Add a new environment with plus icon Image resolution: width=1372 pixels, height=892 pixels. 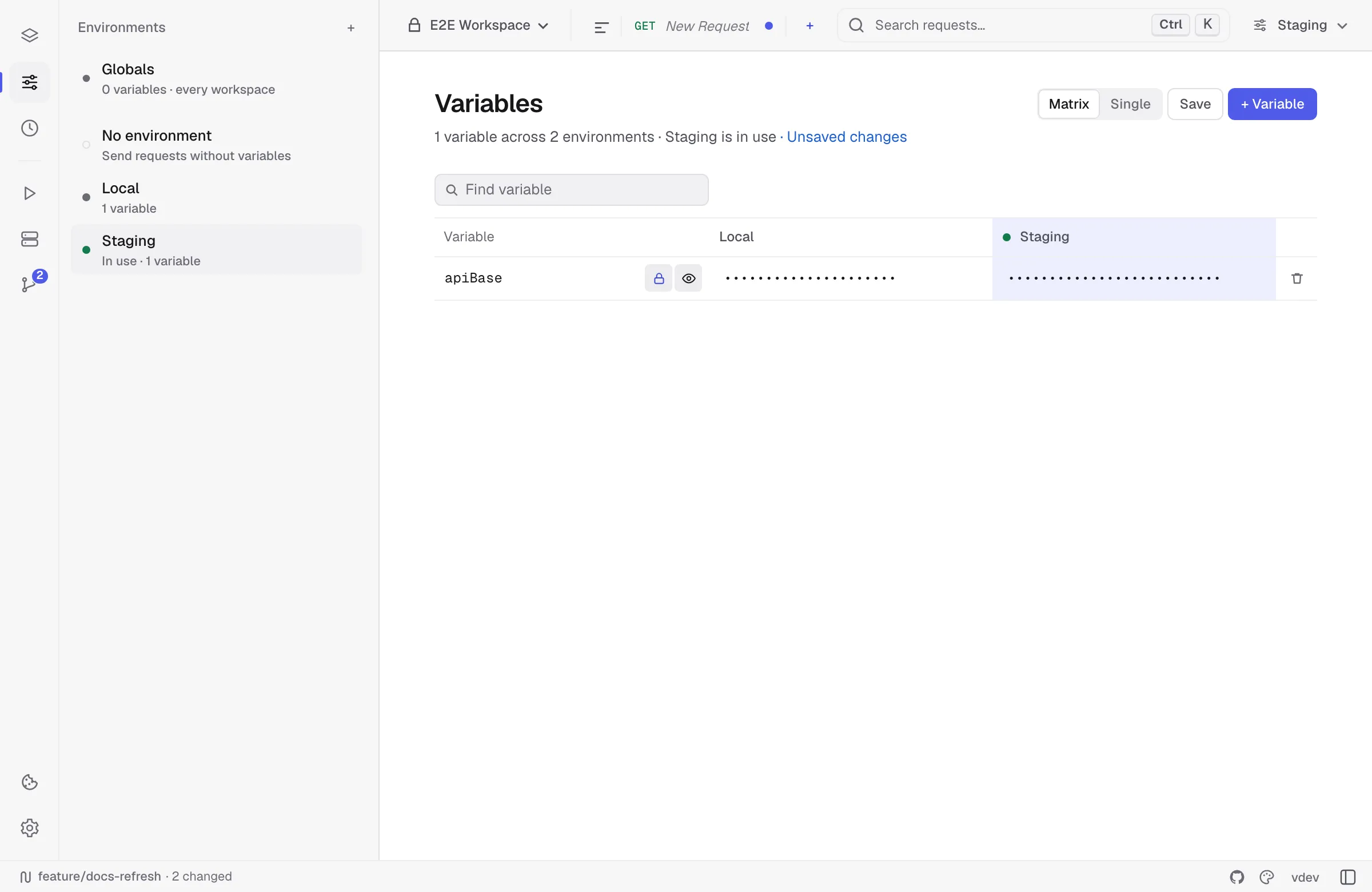350,28
